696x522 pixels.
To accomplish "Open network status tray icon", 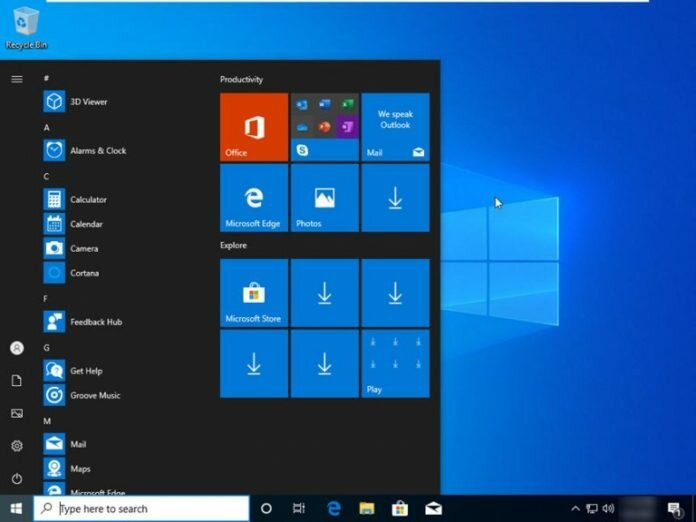I will (592, 509).
